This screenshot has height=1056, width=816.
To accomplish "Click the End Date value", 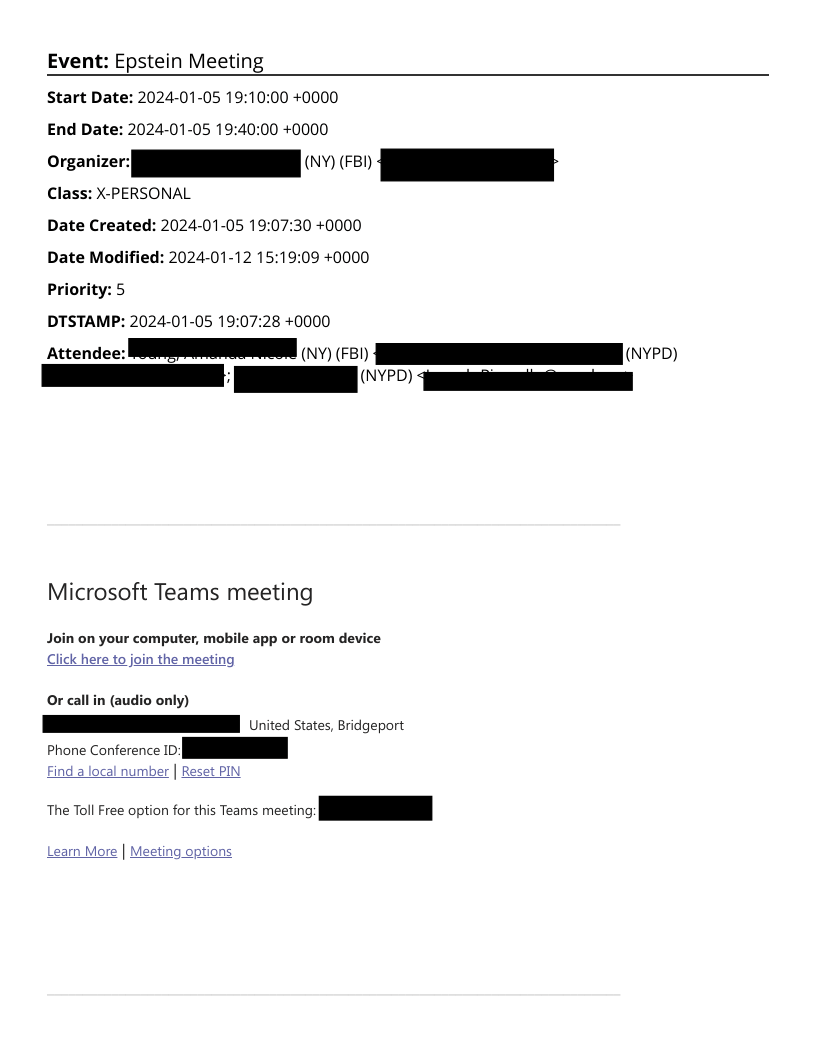I will 228,130.
